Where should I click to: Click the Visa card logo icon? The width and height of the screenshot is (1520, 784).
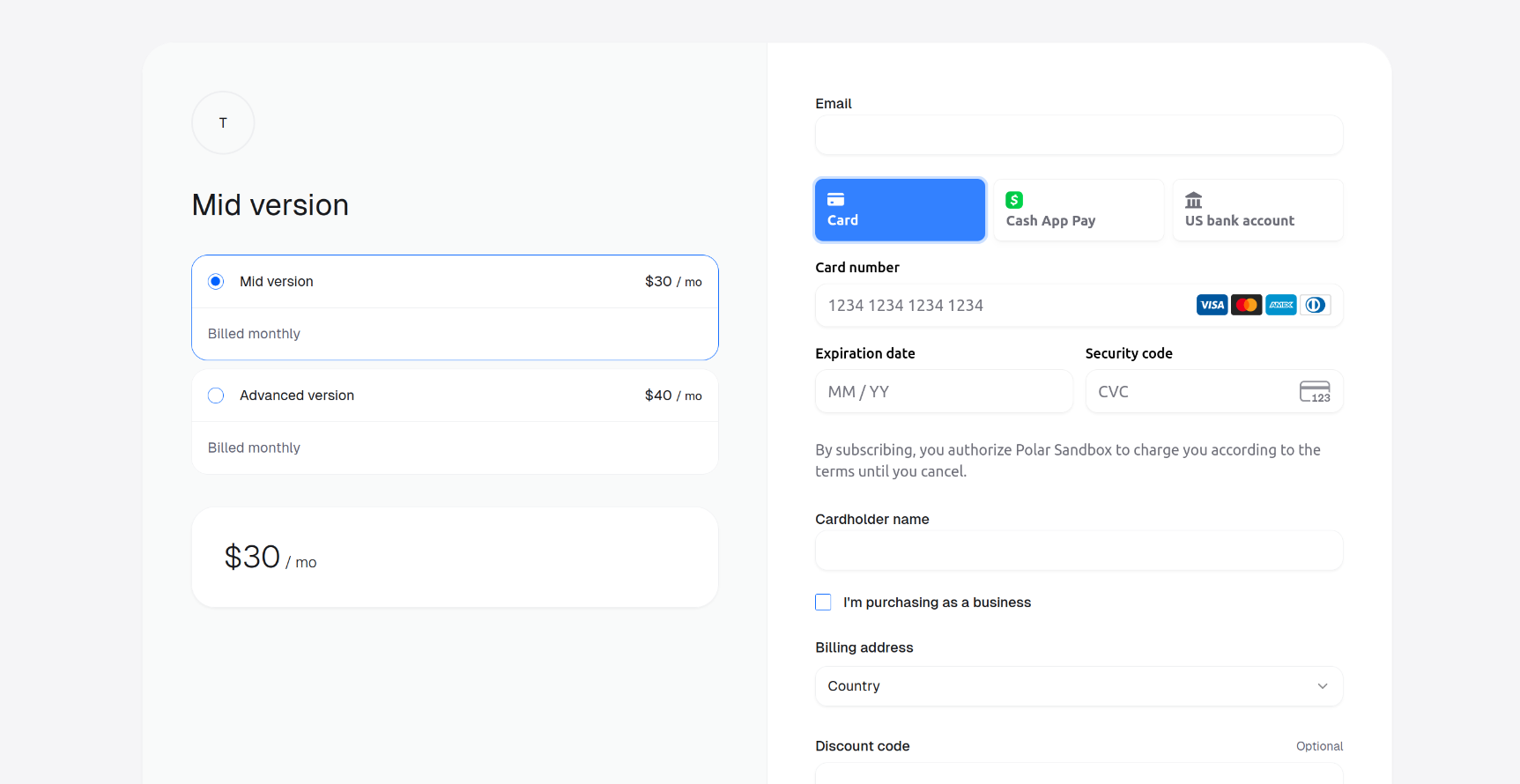(1212, 305)
